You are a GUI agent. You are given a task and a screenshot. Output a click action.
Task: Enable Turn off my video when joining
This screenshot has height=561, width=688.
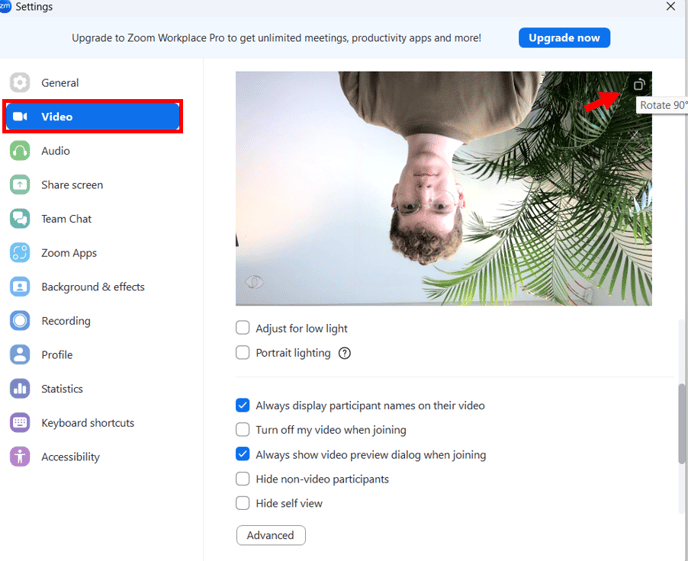[243, 430]
